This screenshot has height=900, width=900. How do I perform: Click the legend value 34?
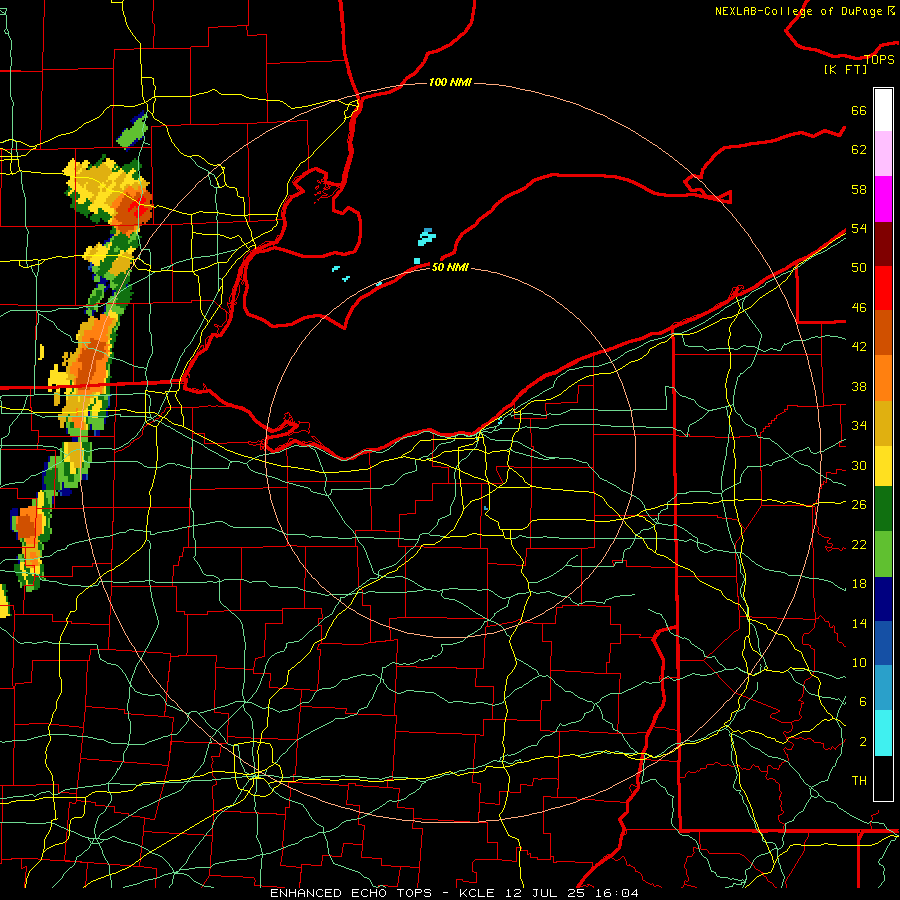pyautogui.click(x=859, y=426)
